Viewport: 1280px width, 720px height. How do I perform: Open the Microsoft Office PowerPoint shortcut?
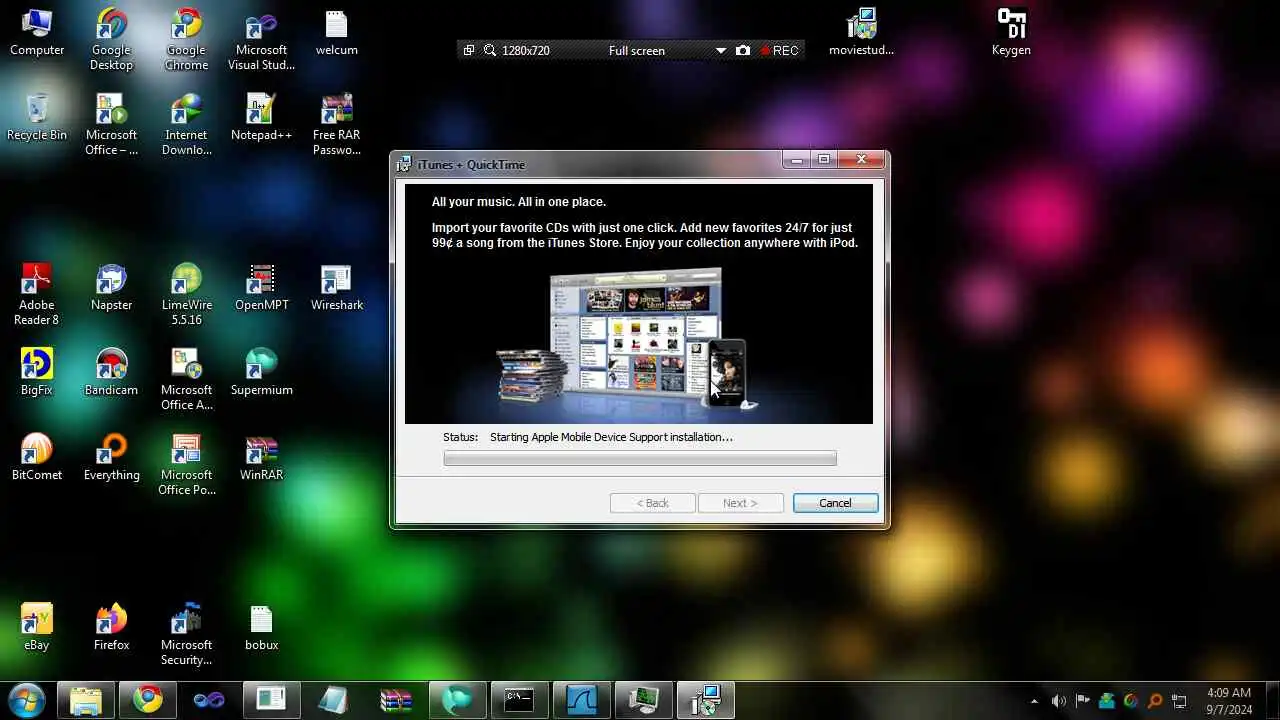coord(186,465)
